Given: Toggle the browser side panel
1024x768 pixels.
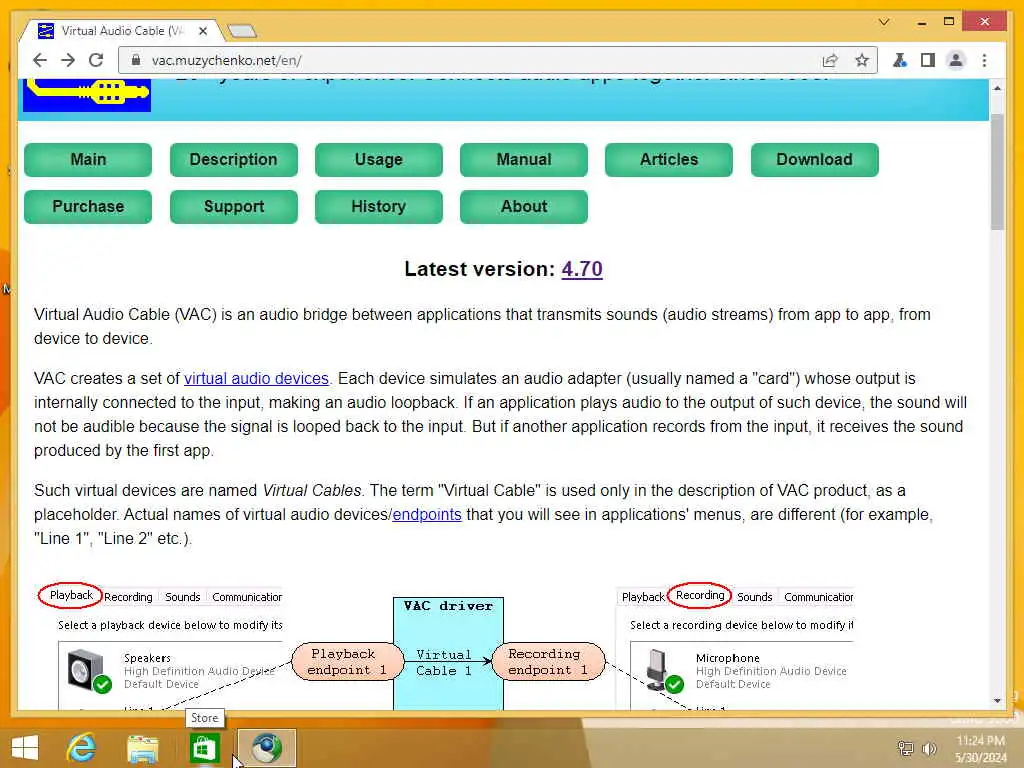Looking at the screenshot, I should (927, 61).
